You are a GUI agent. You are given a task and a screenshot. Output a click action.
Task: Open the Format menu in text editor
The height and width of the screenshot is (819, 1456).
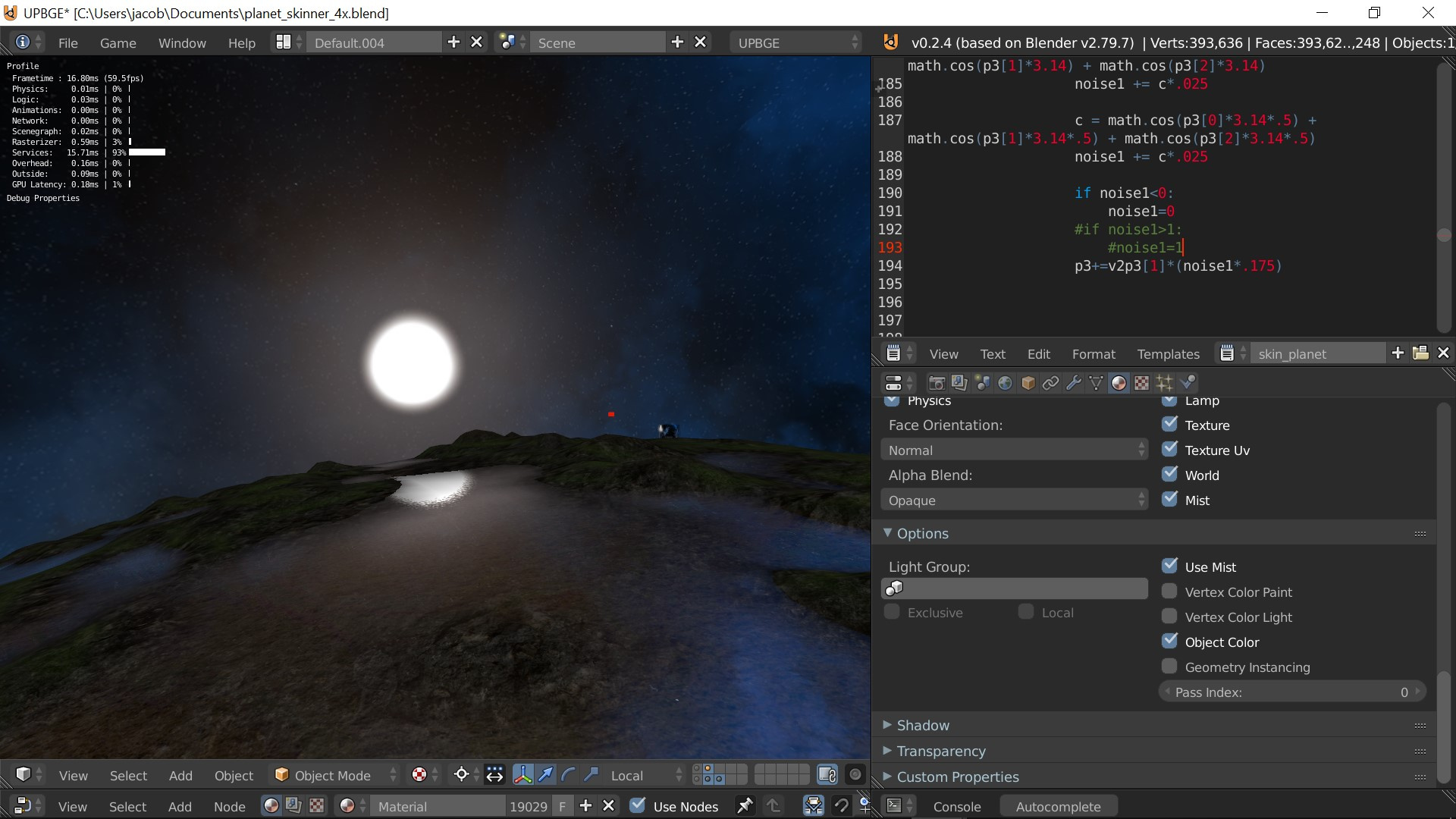click(1094, 354)
